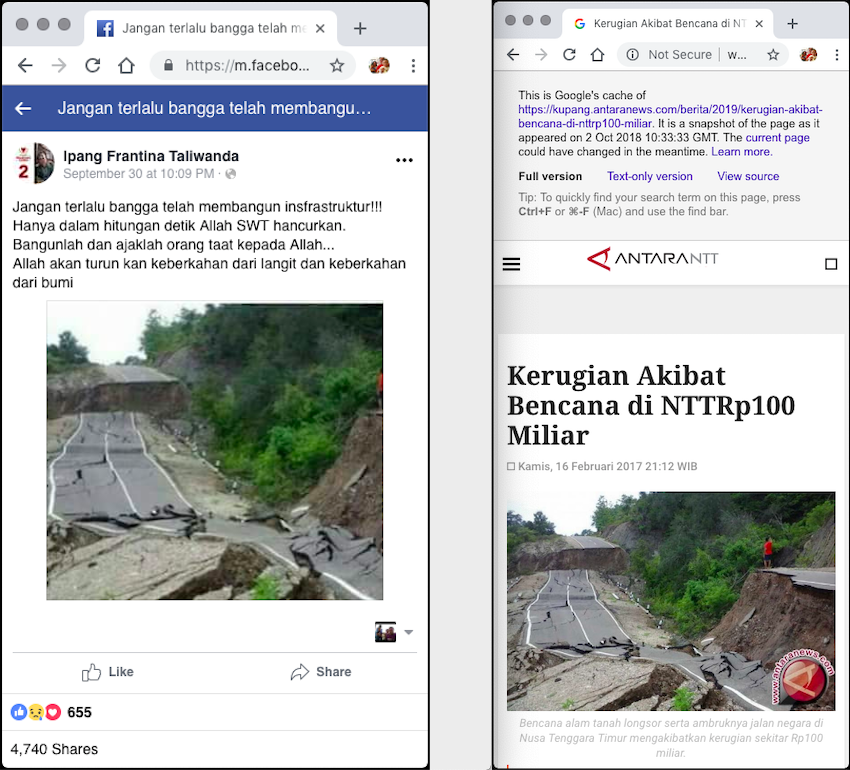Like the post by Ipang Frantina Taliwanda

tap(108, 672)
